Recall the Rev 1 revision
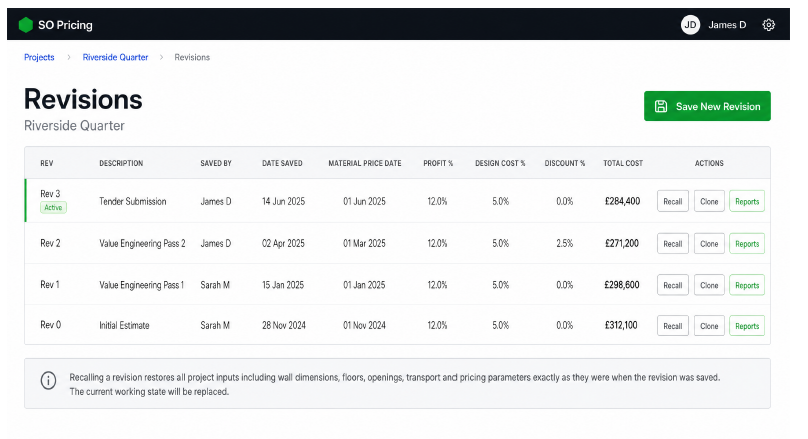Viewport: 808px width, 439px height. coord(672,285)
